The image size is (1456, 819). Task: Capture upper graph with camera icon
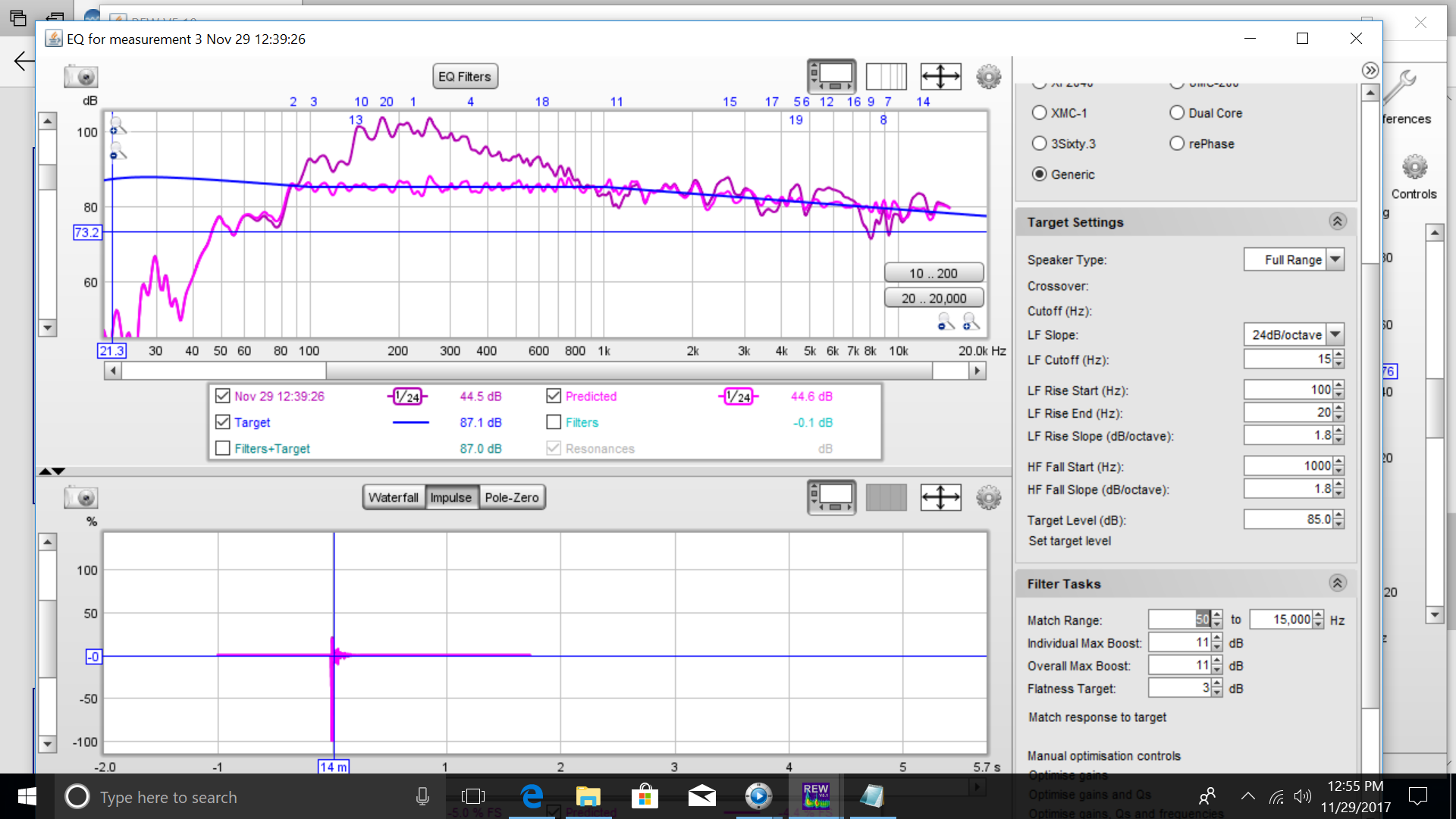[x=81, y=77]
